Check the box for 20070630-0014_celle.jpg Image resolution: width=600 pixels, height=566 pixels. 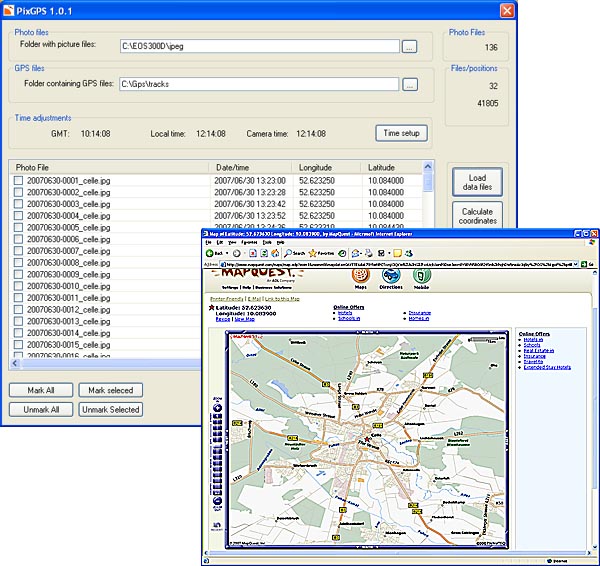point(18,333)
